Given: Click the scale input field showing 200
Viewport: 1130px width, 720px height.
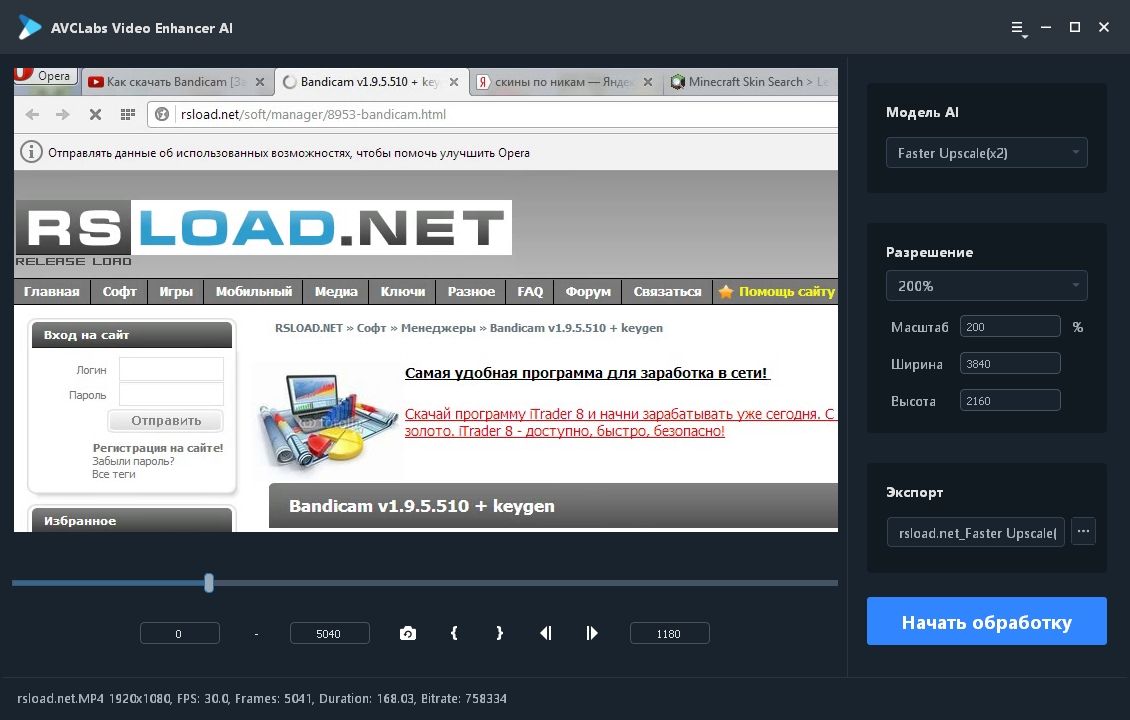Looking at the screenshot, I should (1010, 326).
